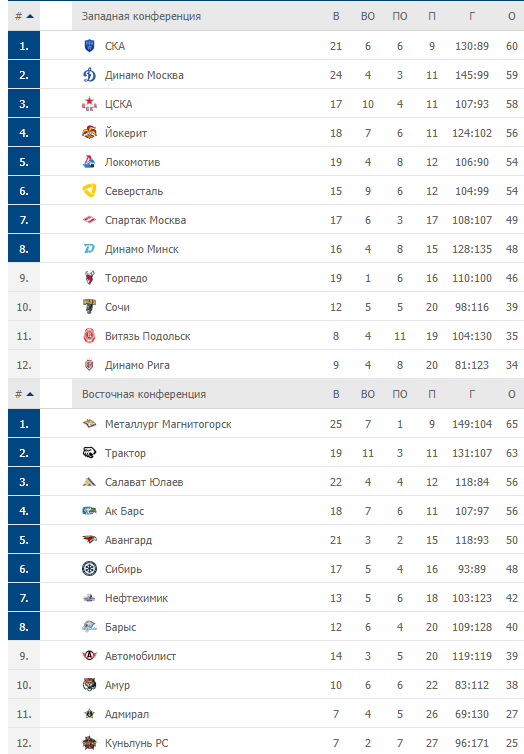Click the Автомобилист logo icon
The image size is (524, 754).
[x=89, y=655]
